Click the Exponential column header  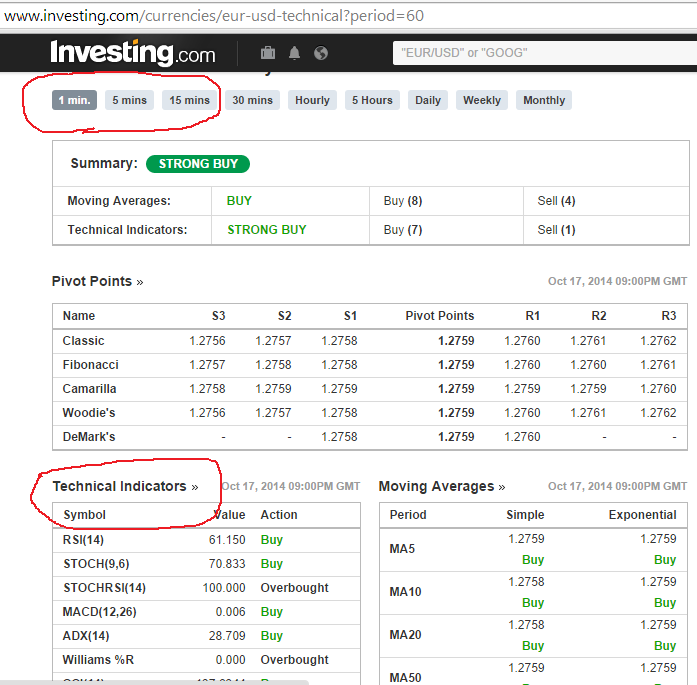tap(642, 515)
